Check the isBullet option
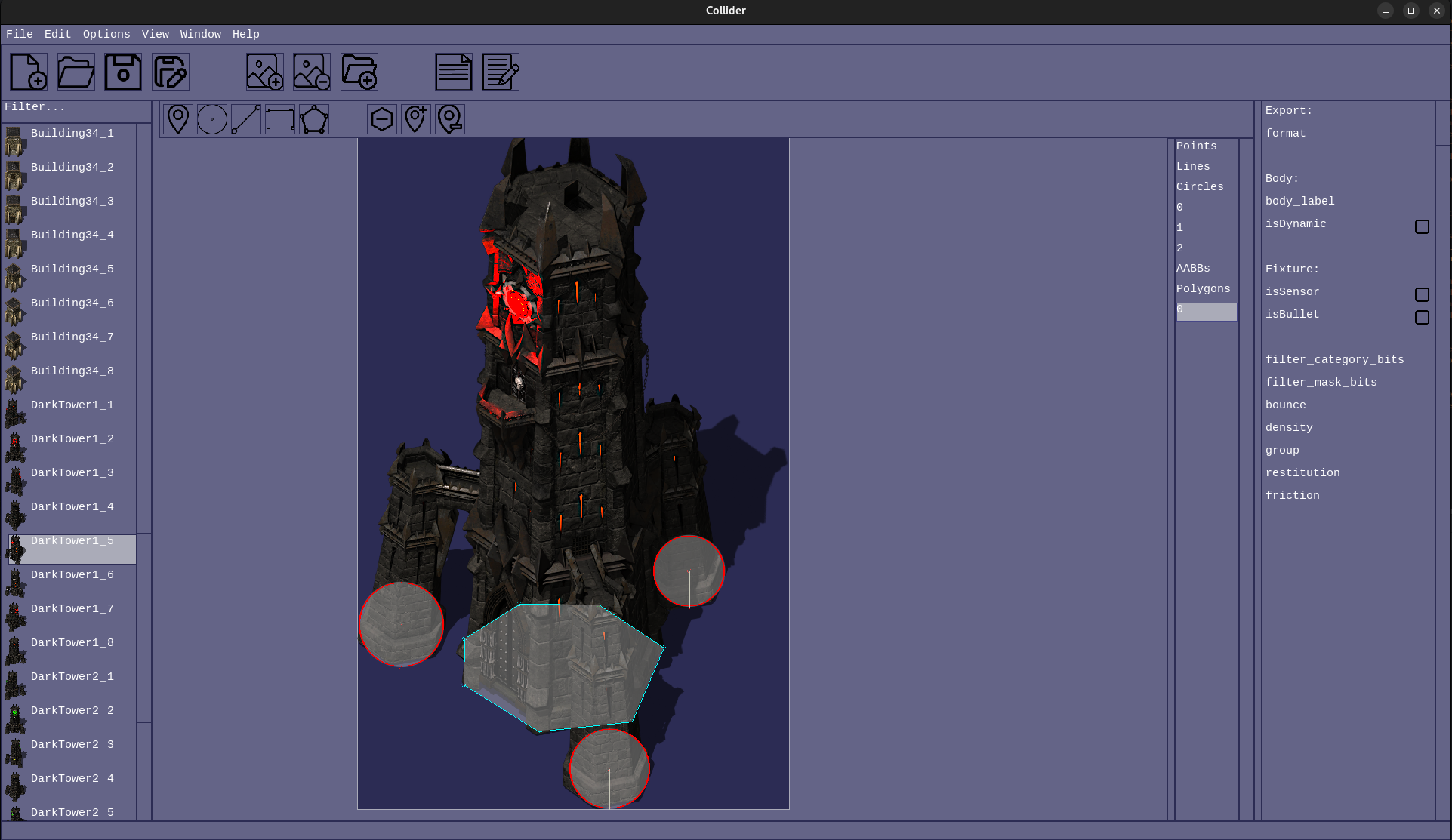 [x=1422, y=317]
